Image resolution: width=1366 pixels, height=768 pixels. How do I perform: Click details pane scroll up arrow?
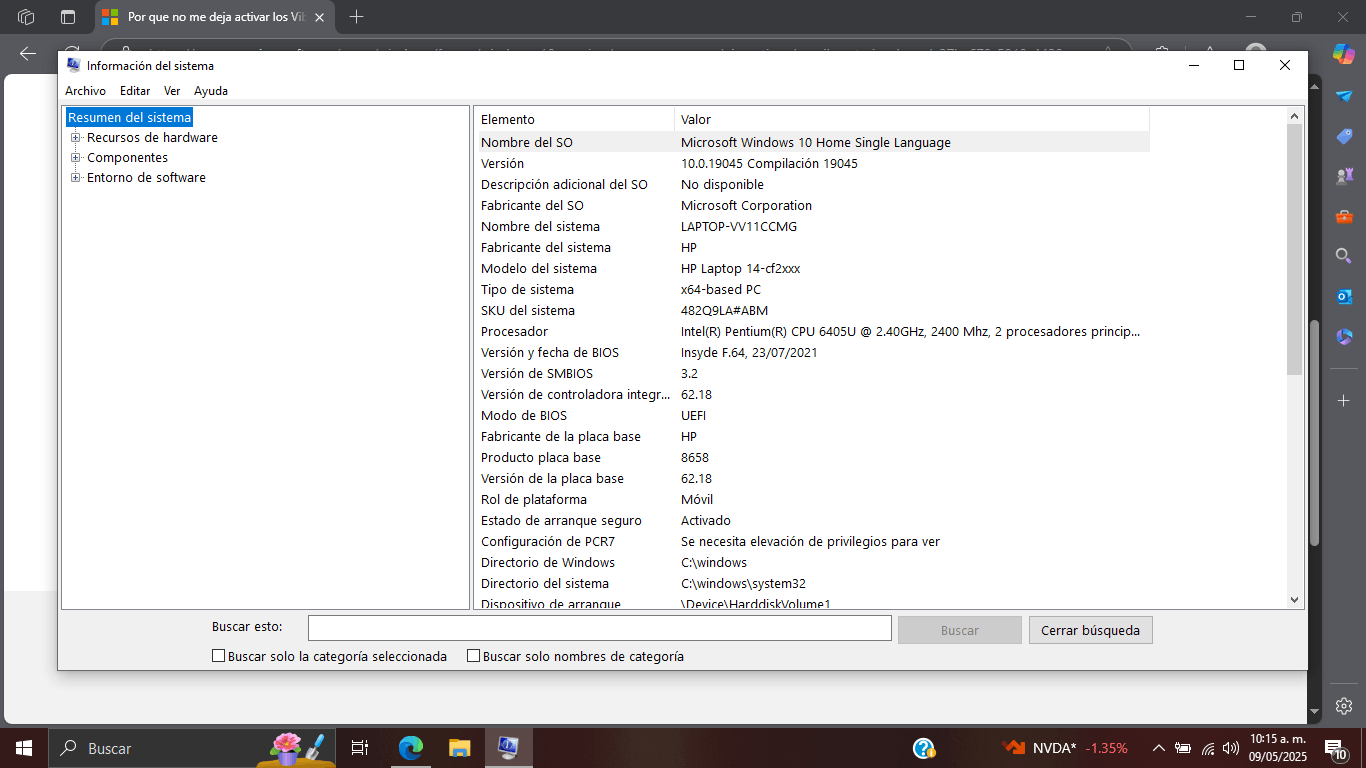click(1295, 116)
